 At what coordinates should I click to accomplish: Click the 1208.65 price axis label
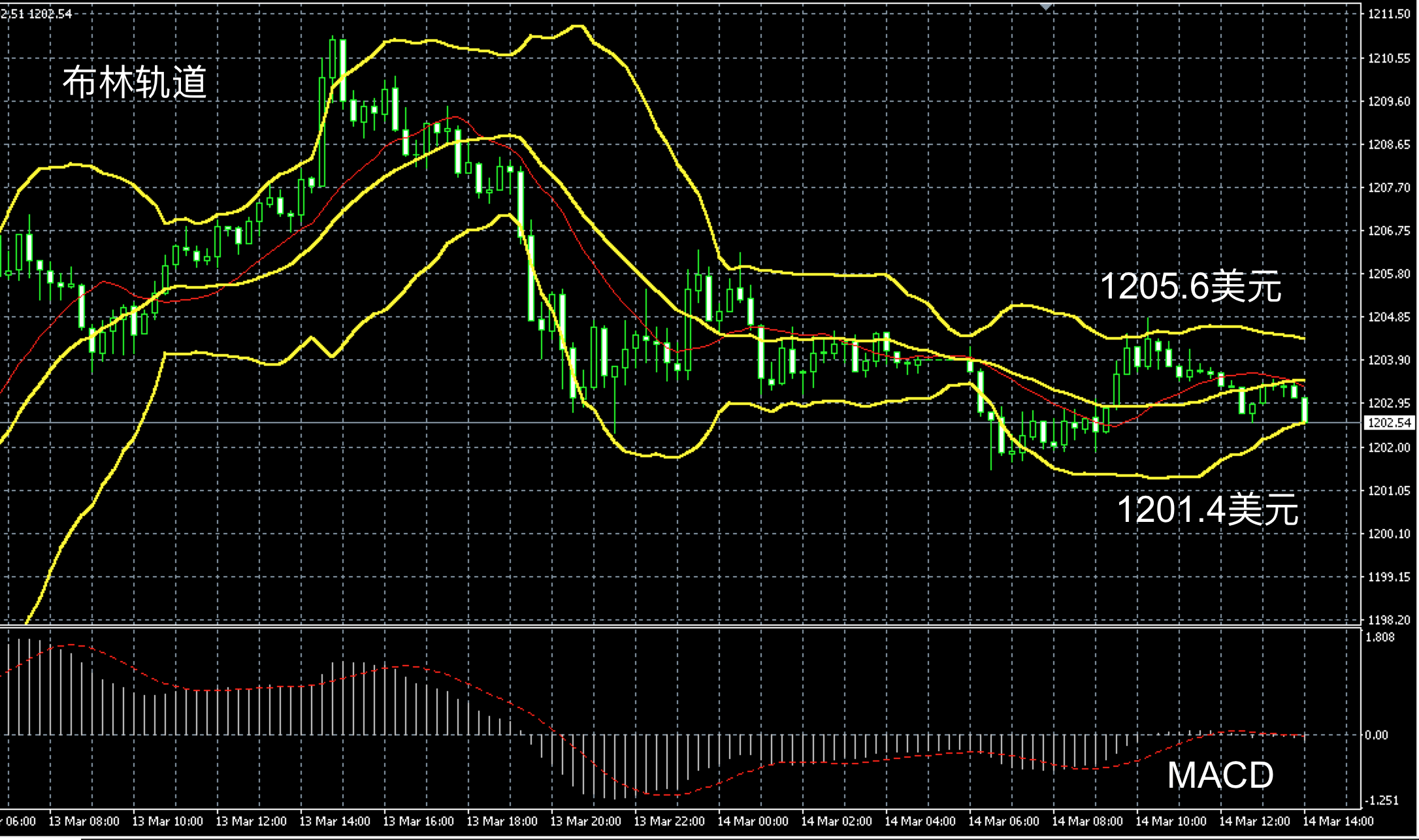(1389, 145)
